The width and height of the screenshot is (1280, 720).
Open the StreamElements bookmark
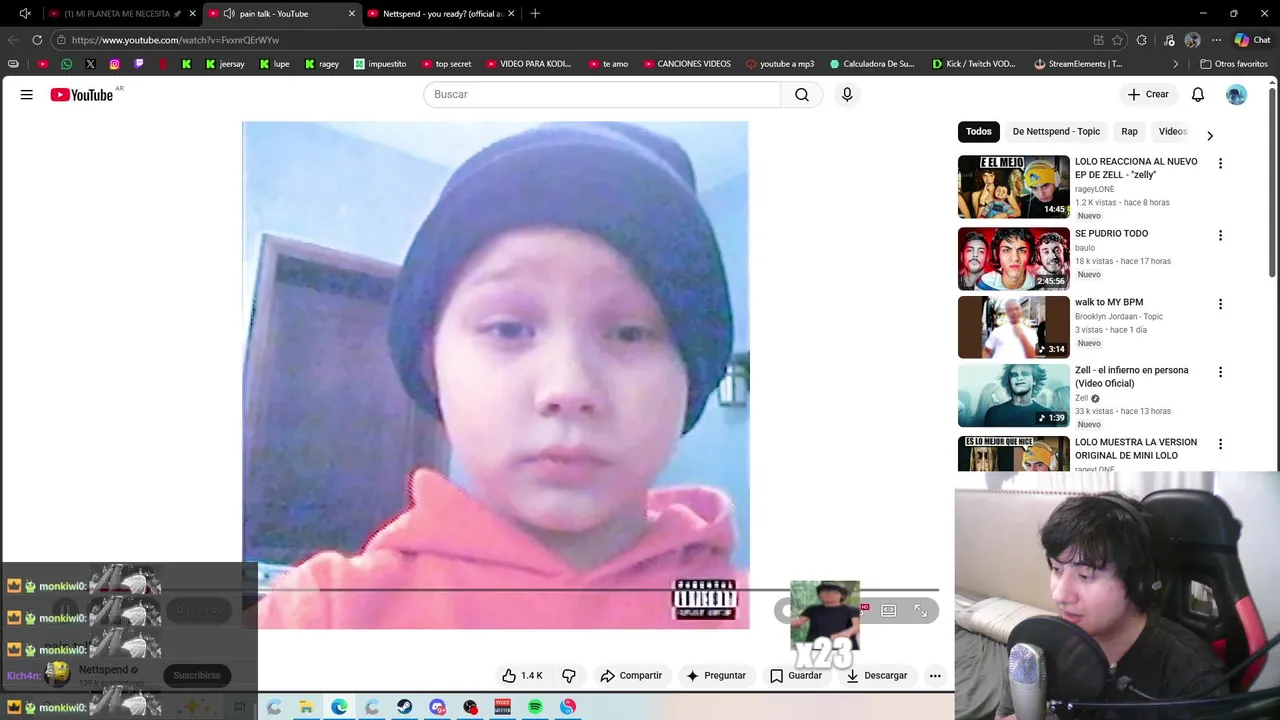click(1078, 64)
